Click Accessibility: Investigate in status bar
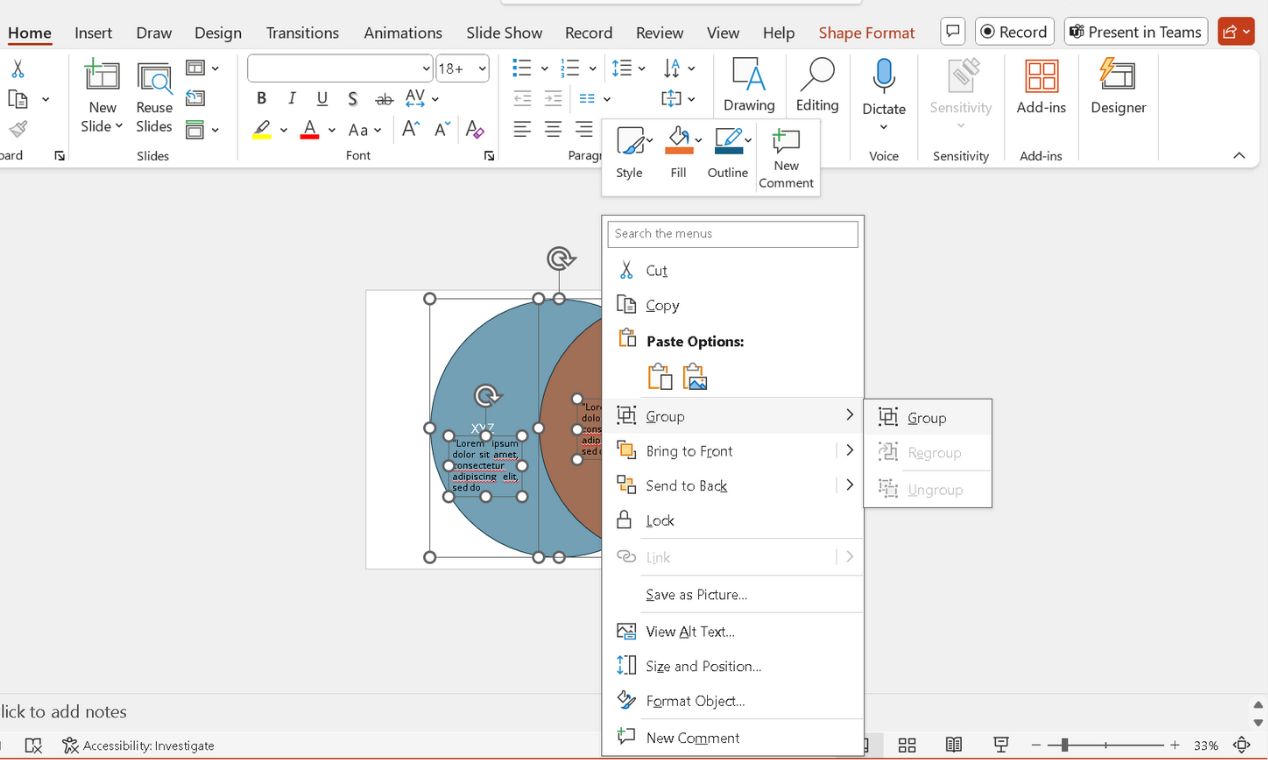The height and width of the screenshot is (760, 1268). 138,745
